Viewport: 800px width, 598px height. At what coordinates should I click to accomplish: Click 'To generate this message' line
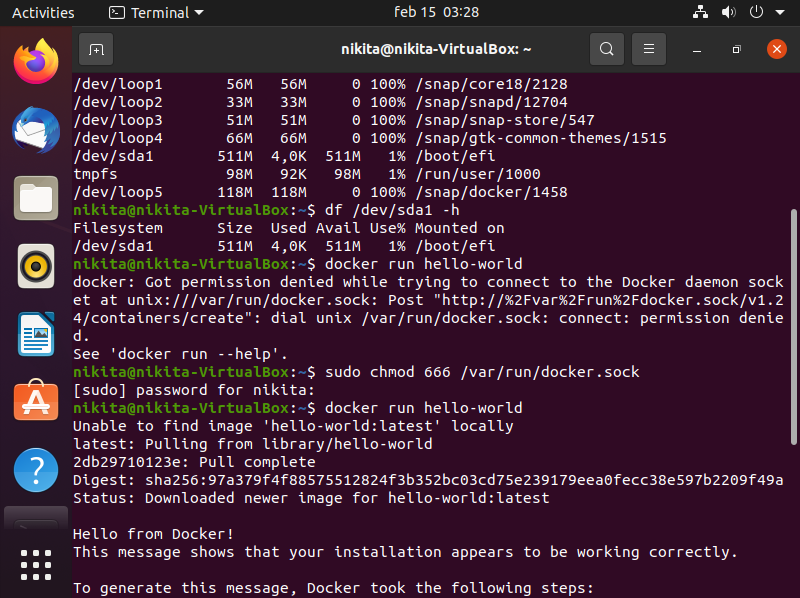point(334,588)
